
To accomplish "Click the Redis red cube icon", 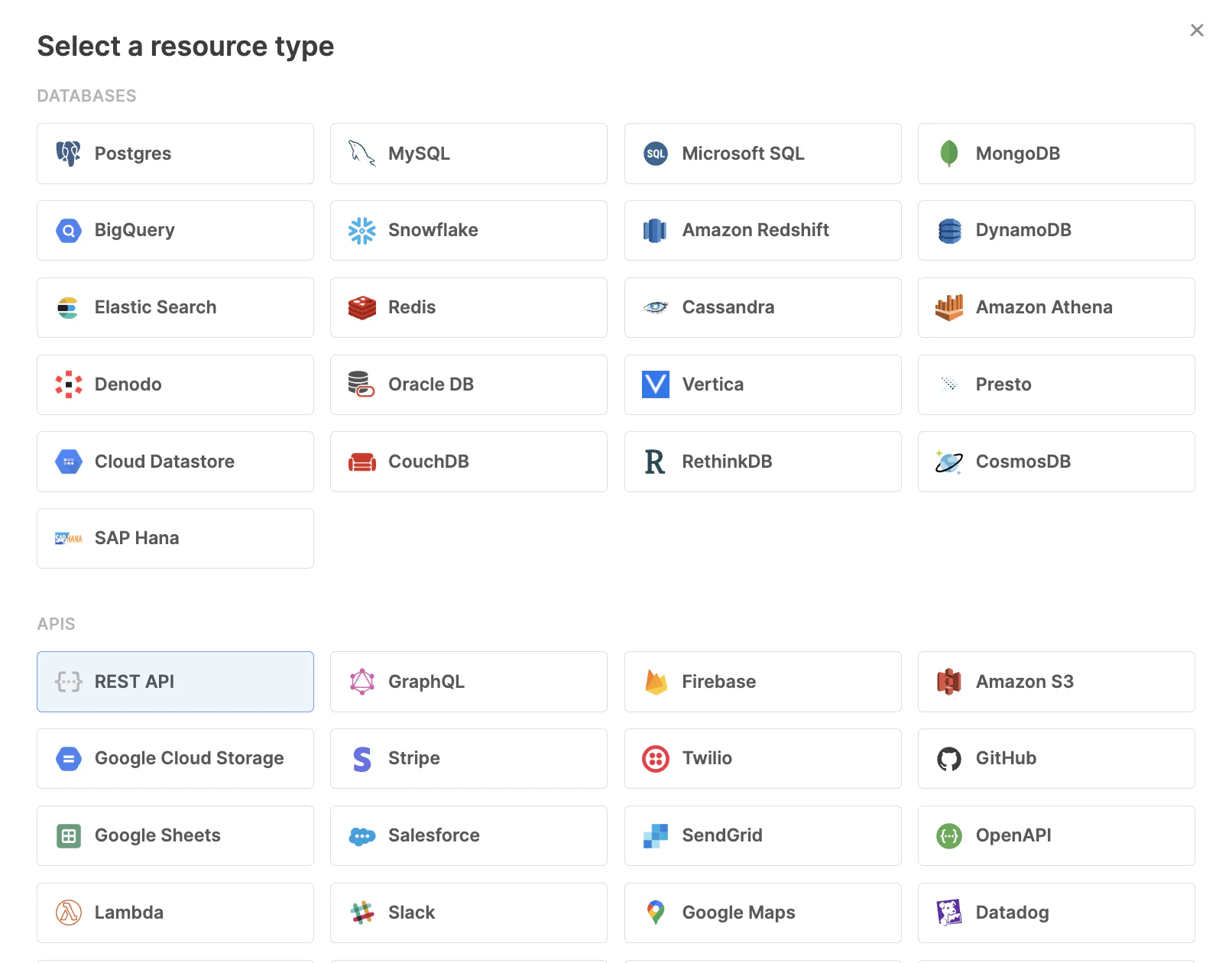I will tap(361, 308).
